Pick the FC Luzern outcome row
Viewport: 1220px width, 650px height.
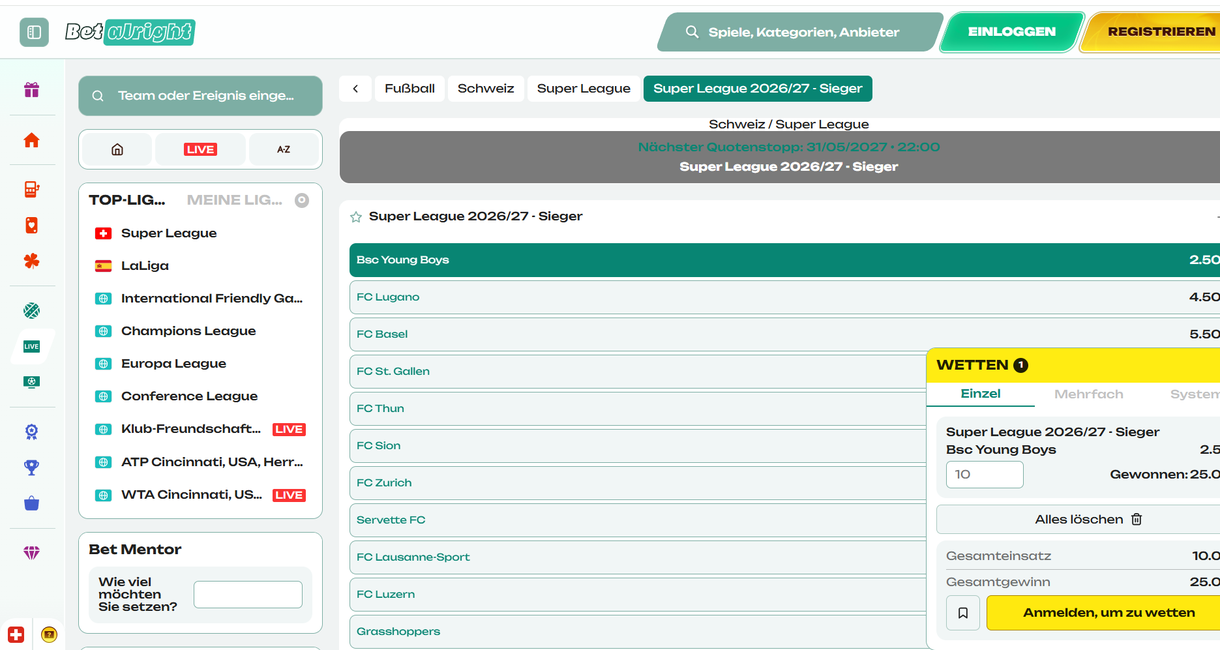(638, 594)
